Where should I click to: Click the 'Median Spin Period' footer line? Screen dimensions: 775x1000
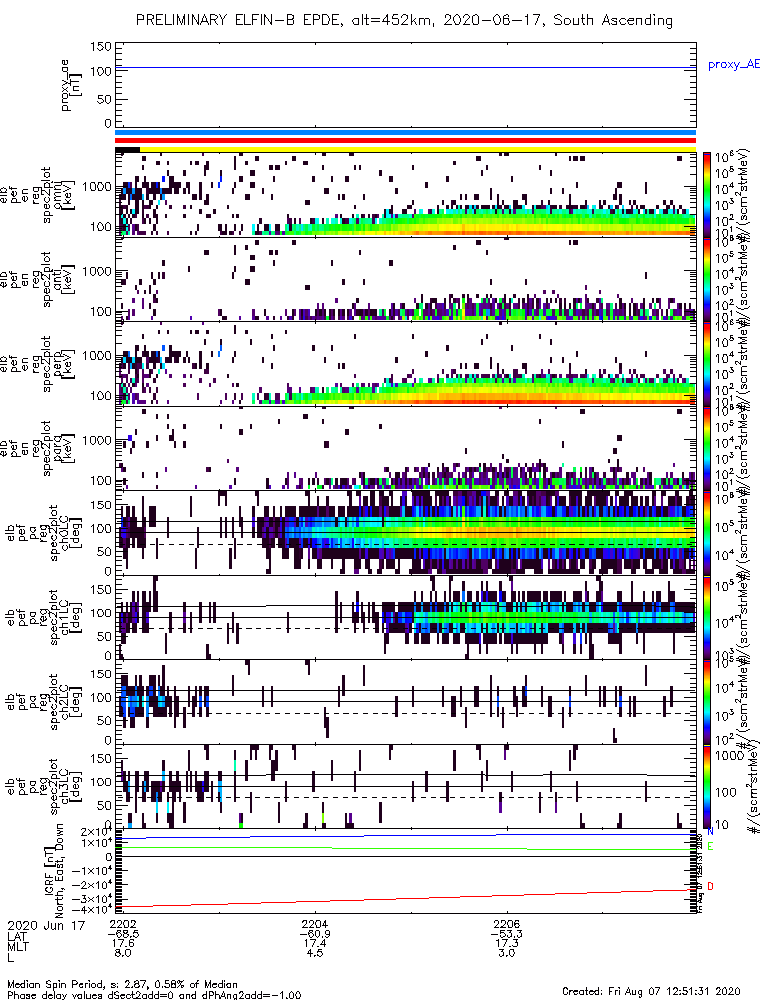tap(122, 985)
